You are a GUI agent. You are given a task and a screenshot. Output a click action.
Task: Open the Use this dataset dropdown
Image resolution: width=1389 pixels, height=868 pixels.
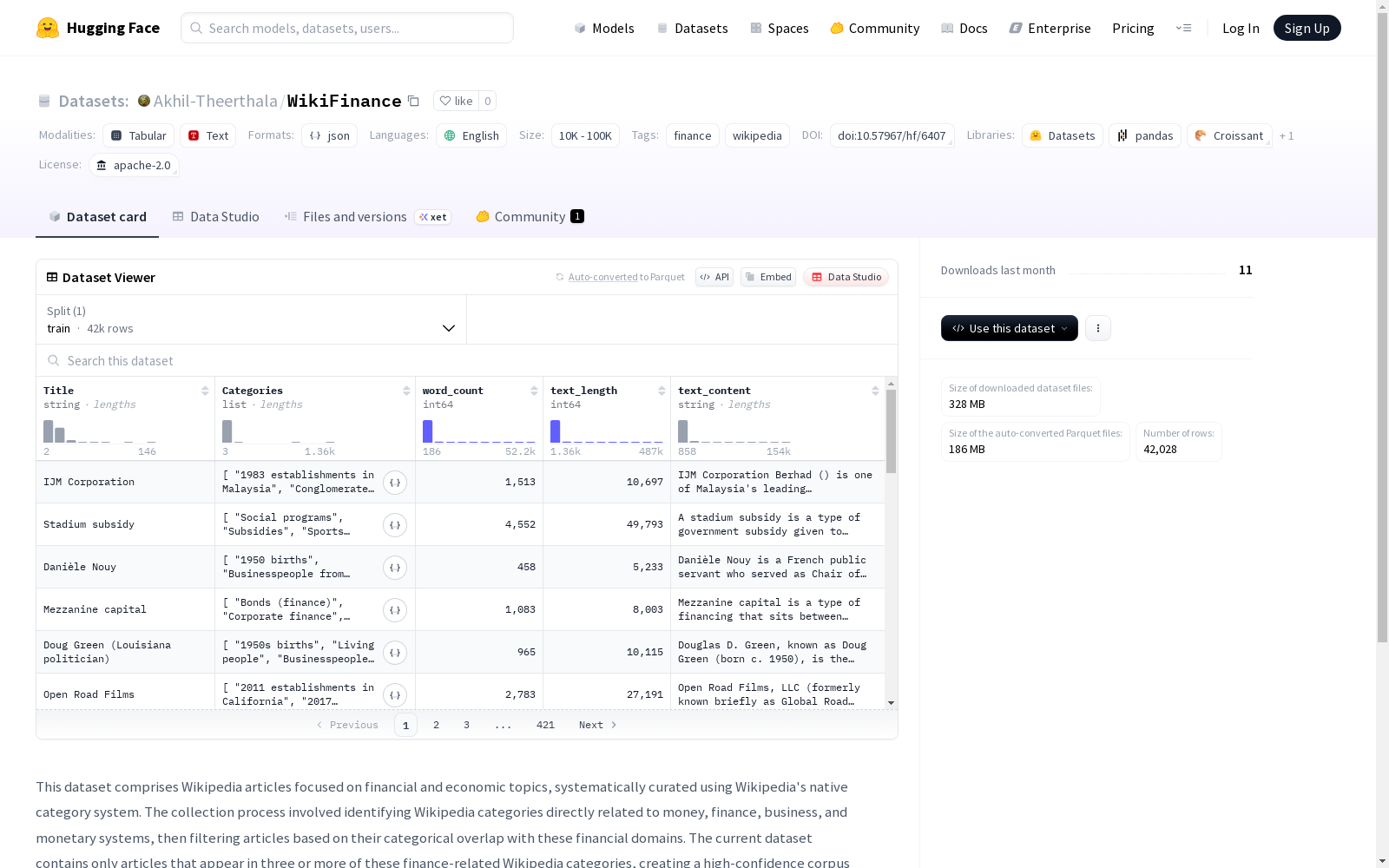pos(1010,328)
